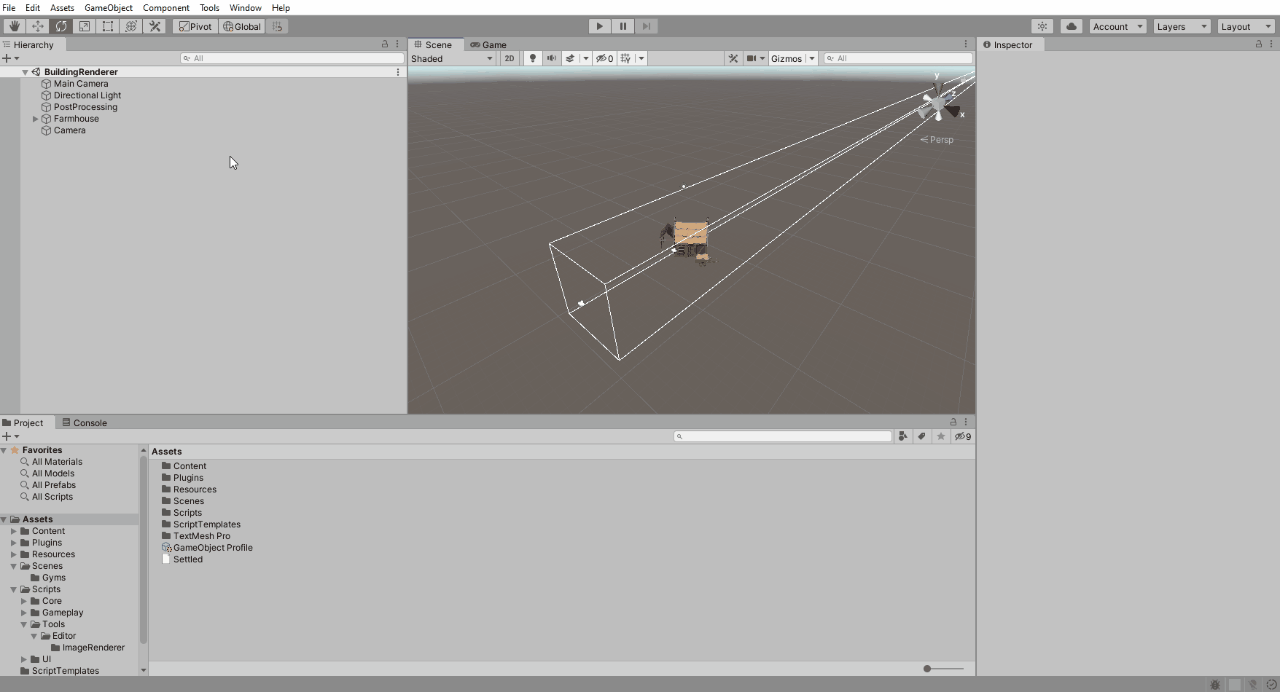Open the Window menu
Screen dimensions: 1280x692
click(x=245, y=8)
